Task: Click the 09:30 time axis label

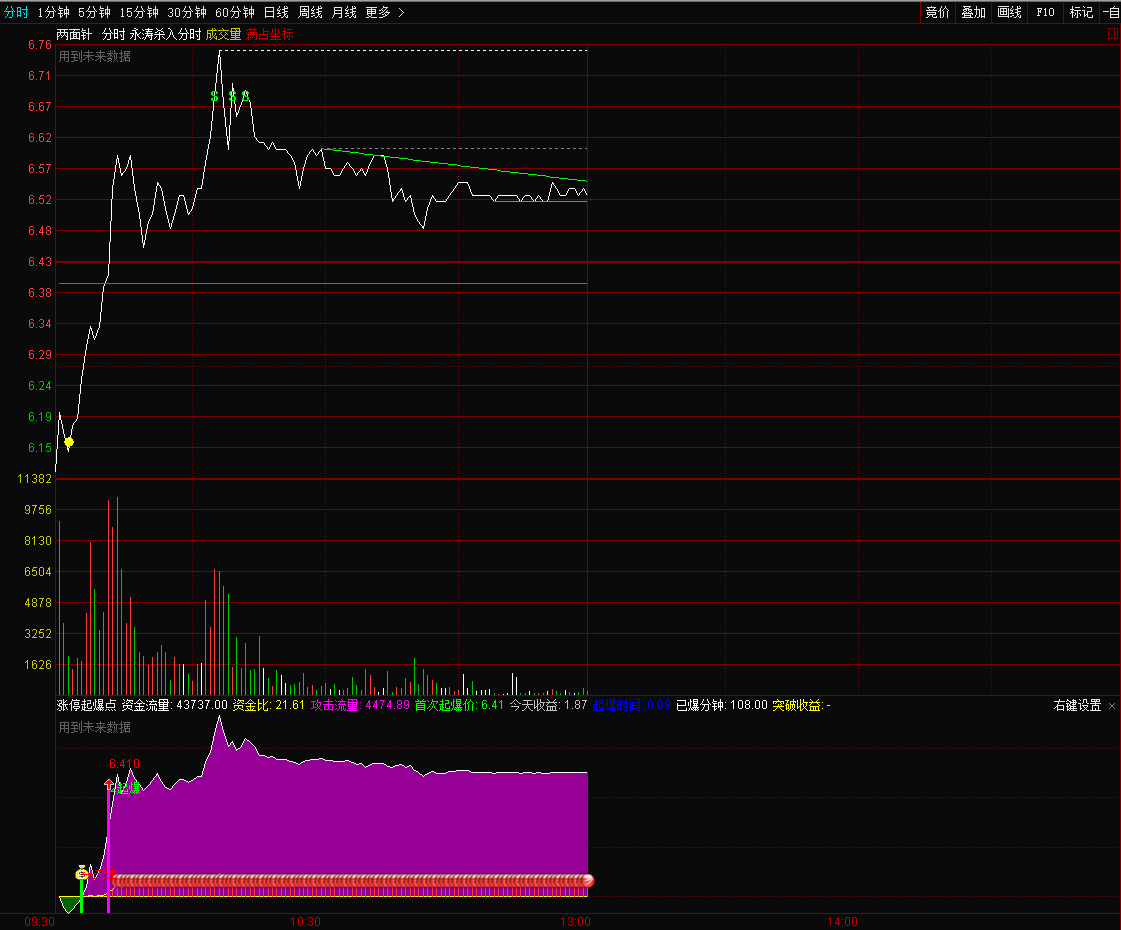Action: pos(39,922)
